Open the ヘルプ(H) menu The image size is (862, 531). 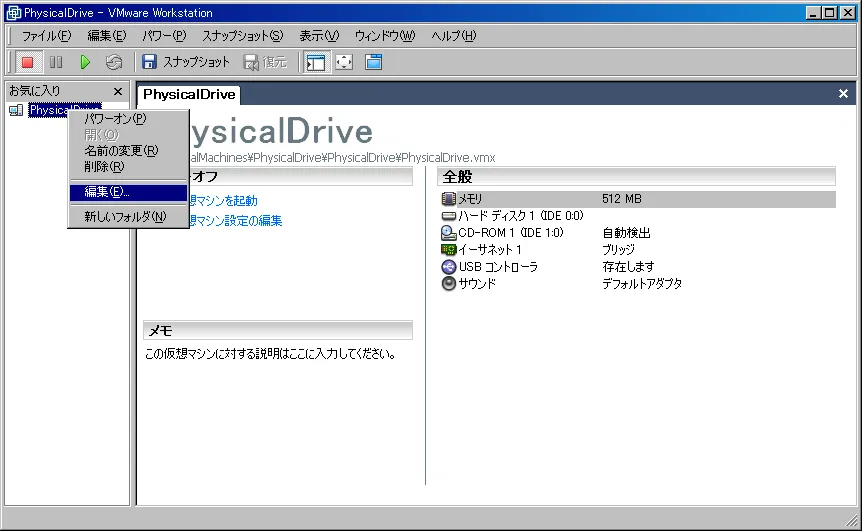pos(454,36)
